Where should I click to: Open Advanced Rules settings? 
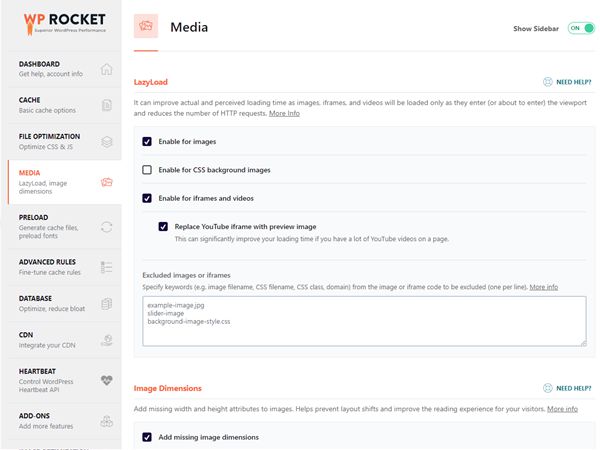click(64, 267)
